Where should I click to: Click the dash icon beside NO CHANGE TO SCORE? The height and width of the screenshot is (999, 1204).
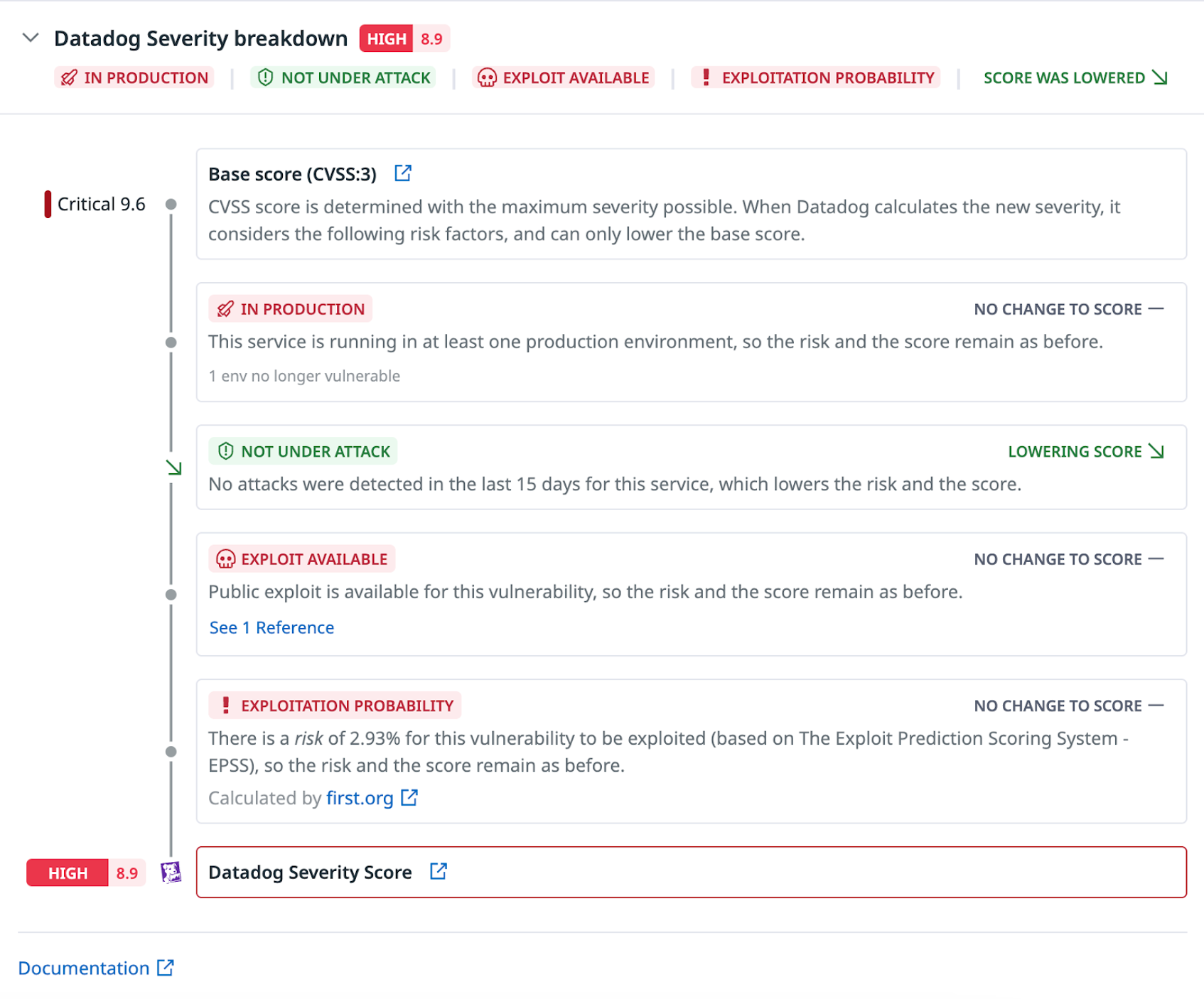1157,308
